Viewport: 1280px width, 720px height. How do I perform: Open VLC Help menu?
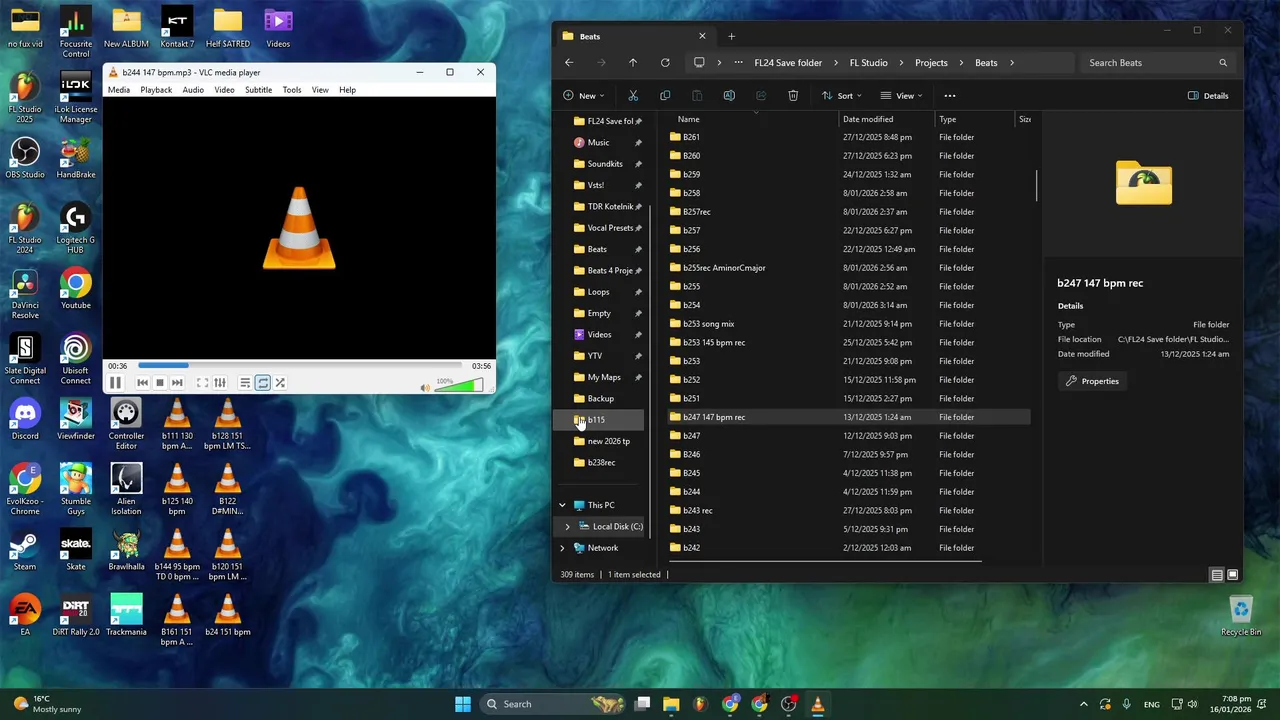click(x=347, y=90)
